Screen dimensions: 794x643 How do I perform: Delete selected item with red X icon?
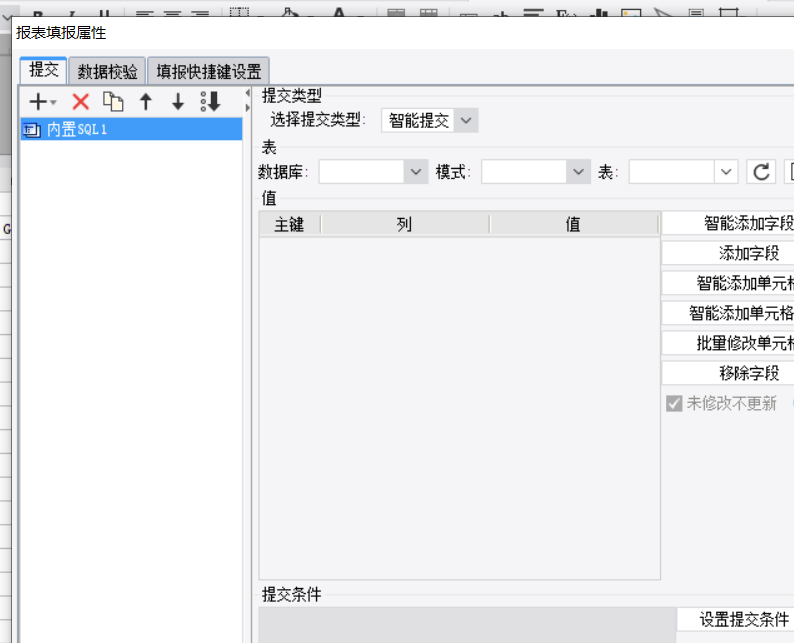(81, 102)
